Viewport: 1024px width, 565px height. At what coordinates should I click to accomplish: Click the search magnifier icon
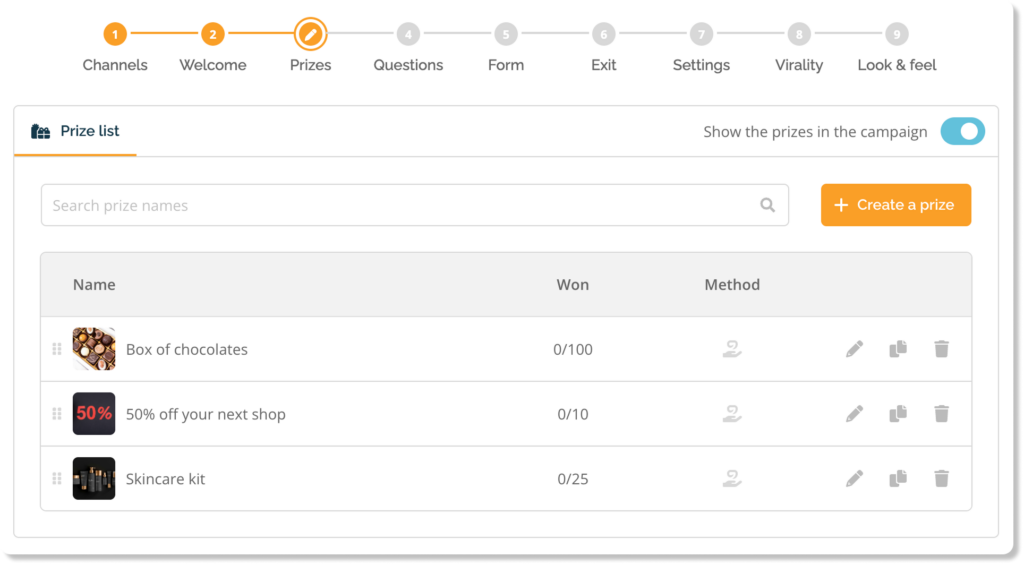pos(767,205)
